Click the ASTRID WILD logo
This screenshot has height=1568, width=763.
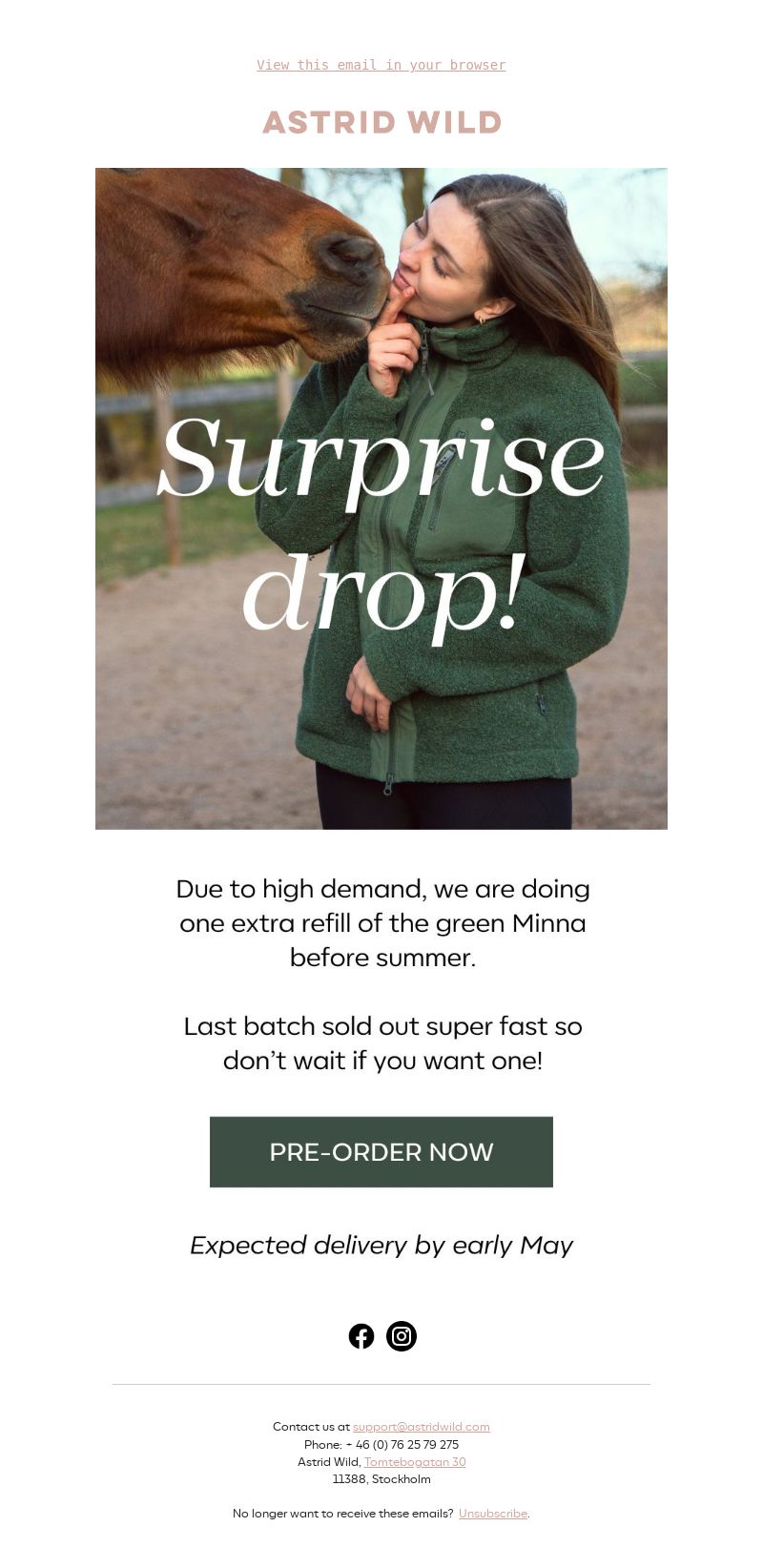[381, 122]
